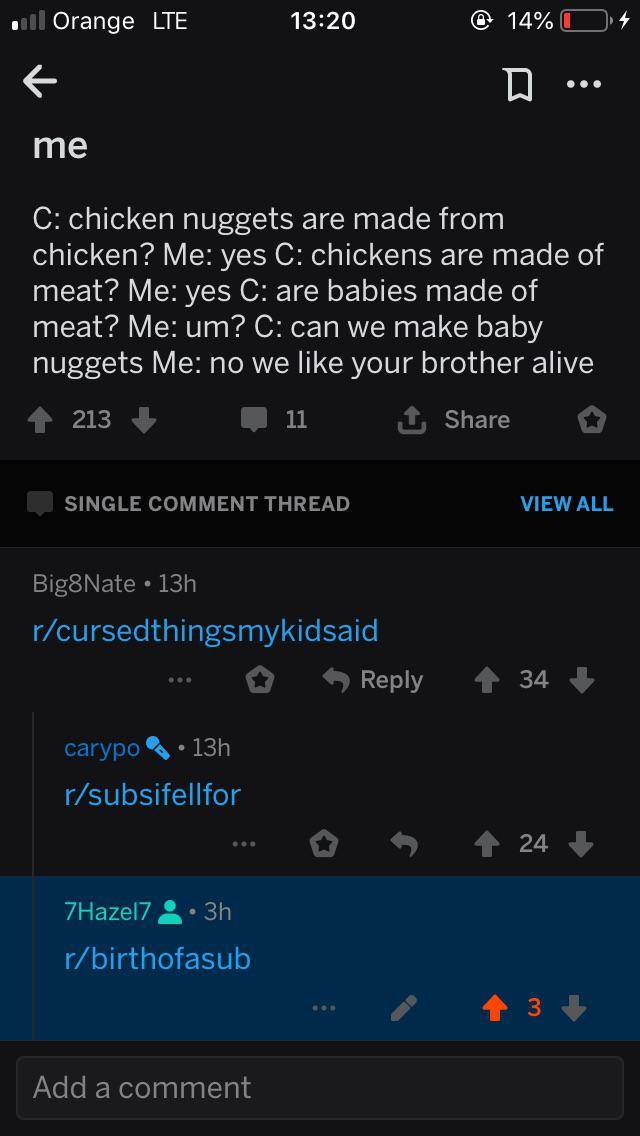This screenshot has height=1136, width=640.
Task: Give an award using the star icon on the post
Action: [x=591, y=420]
